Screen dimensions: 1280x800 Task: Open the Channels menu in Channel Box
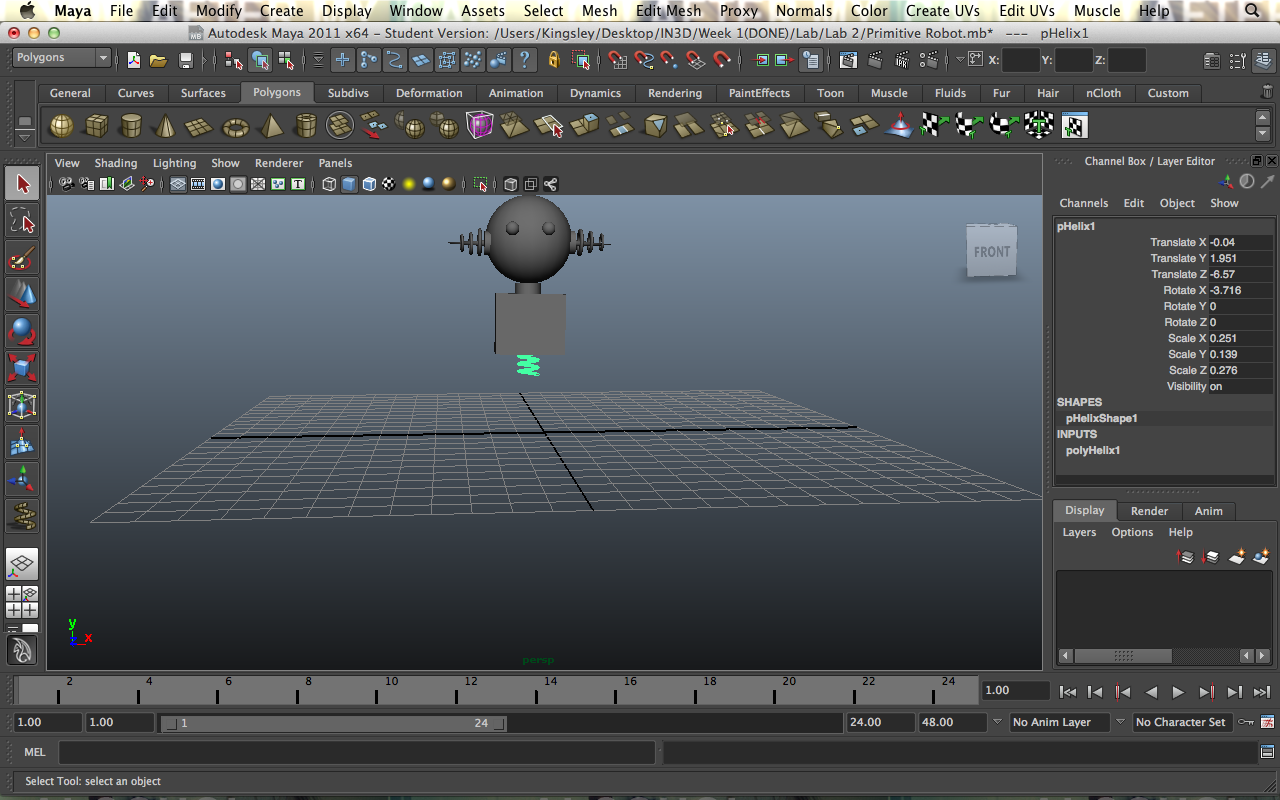coord(1084,203)
